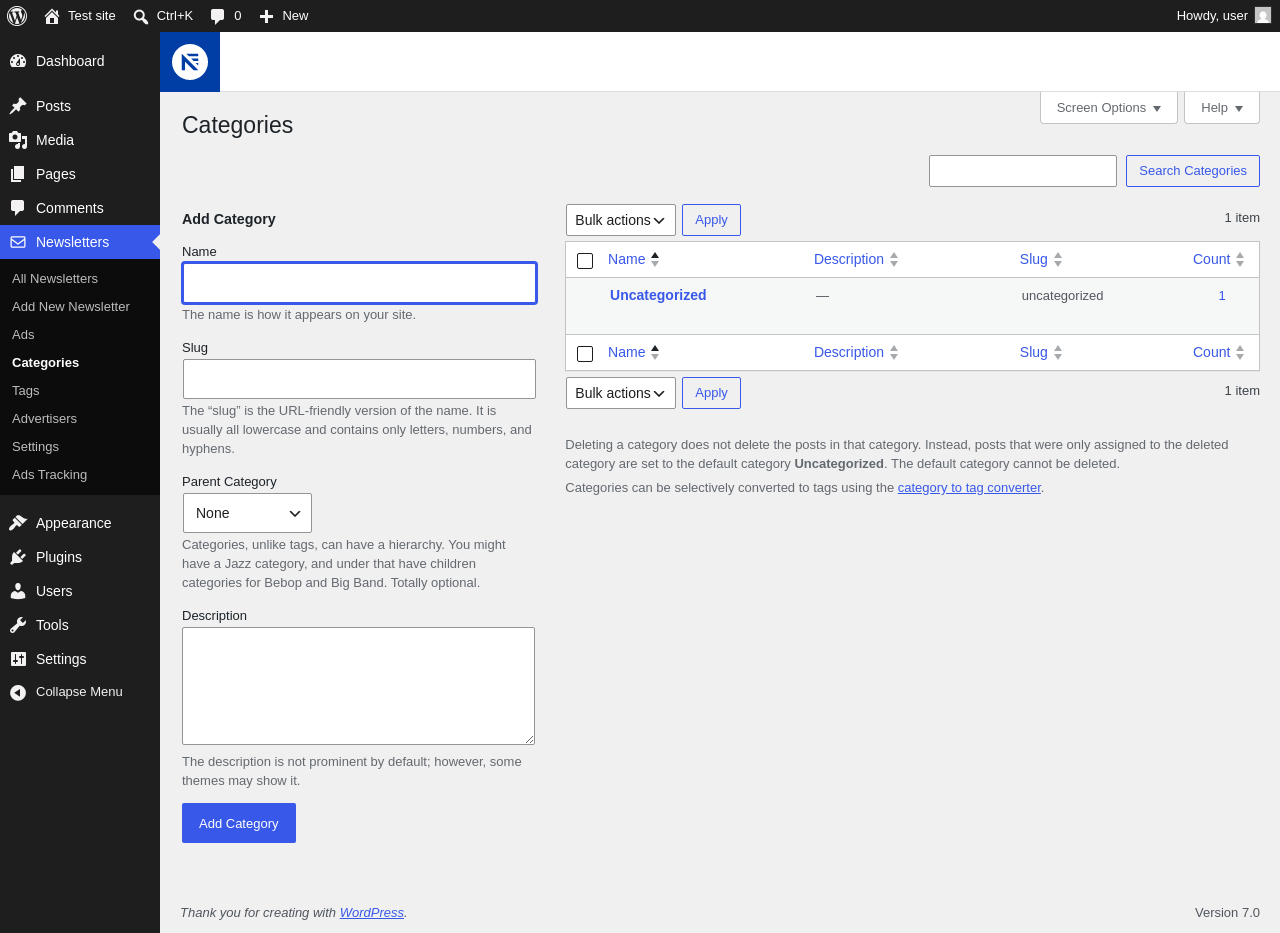Focus the search categories input box
The image size is (1280, 933).
pos(1023,171)
